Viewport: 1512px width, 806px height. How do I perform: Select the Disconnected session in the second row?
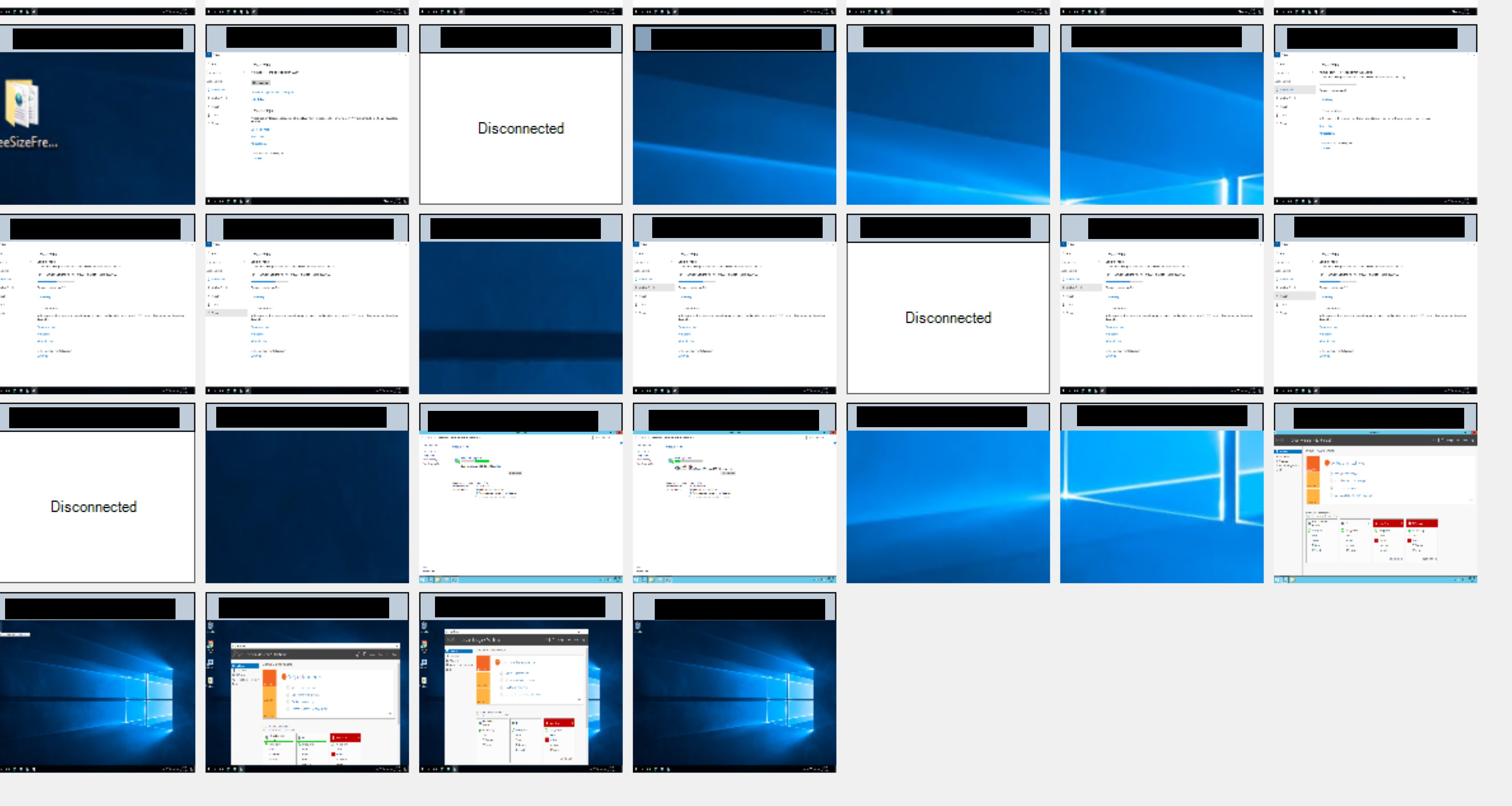click(948, 317)
